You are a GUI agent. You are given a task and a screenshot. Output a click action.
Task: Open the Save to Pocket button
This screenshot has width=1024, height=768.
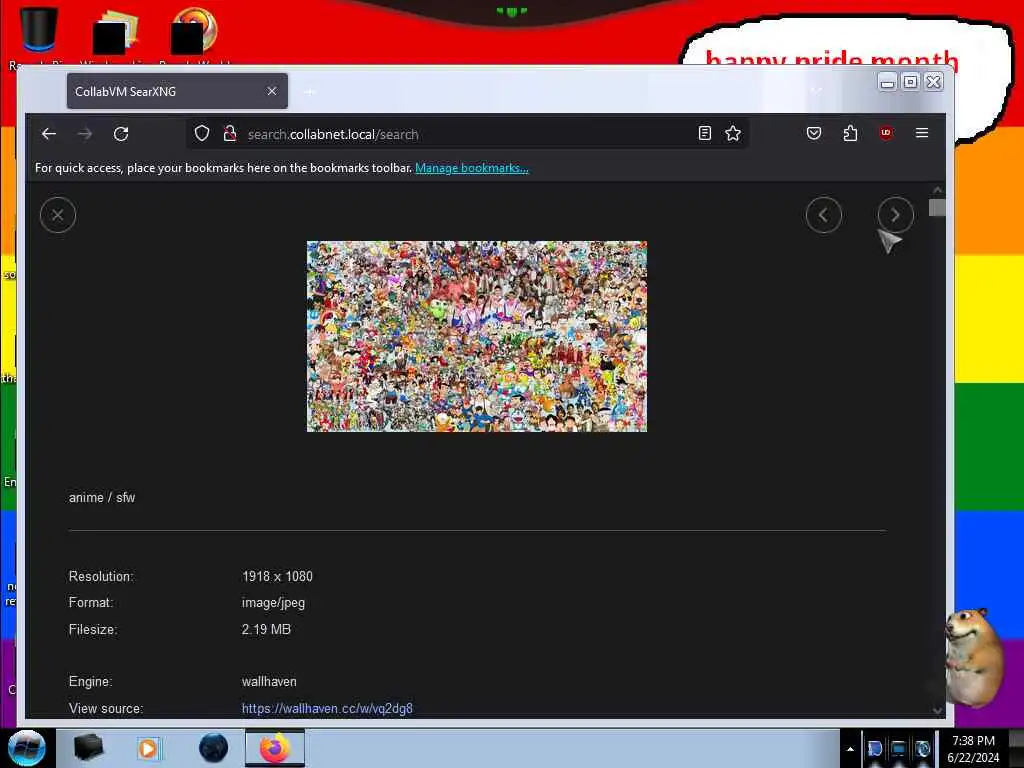coord(814,133)
